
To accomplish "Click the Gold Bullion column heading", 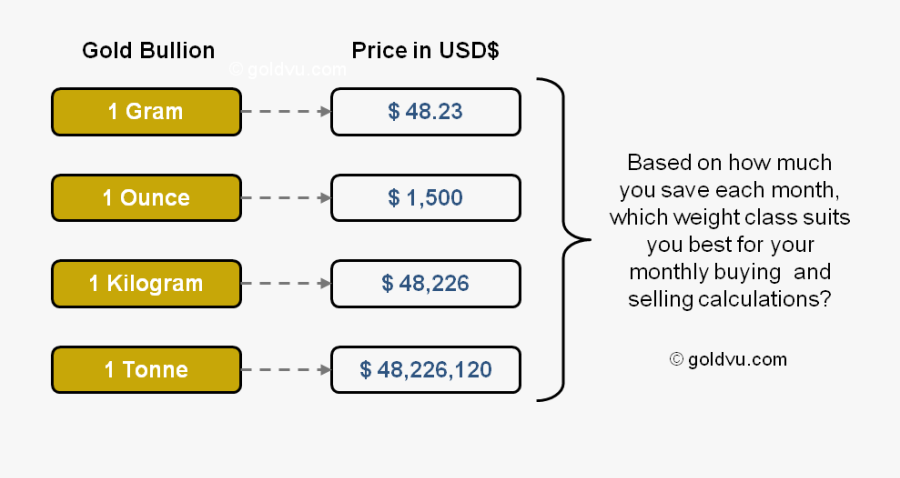I will point(148,50).
